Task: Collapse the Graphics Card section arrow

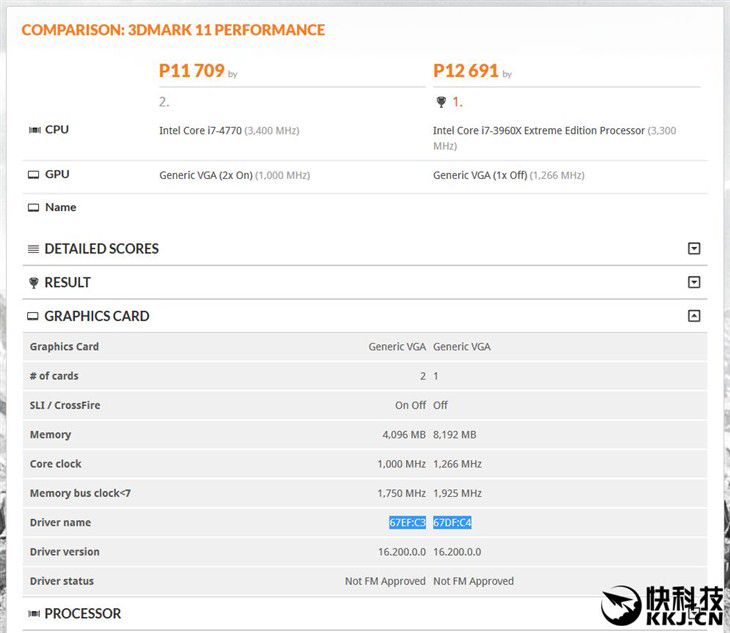Action: 694,316
